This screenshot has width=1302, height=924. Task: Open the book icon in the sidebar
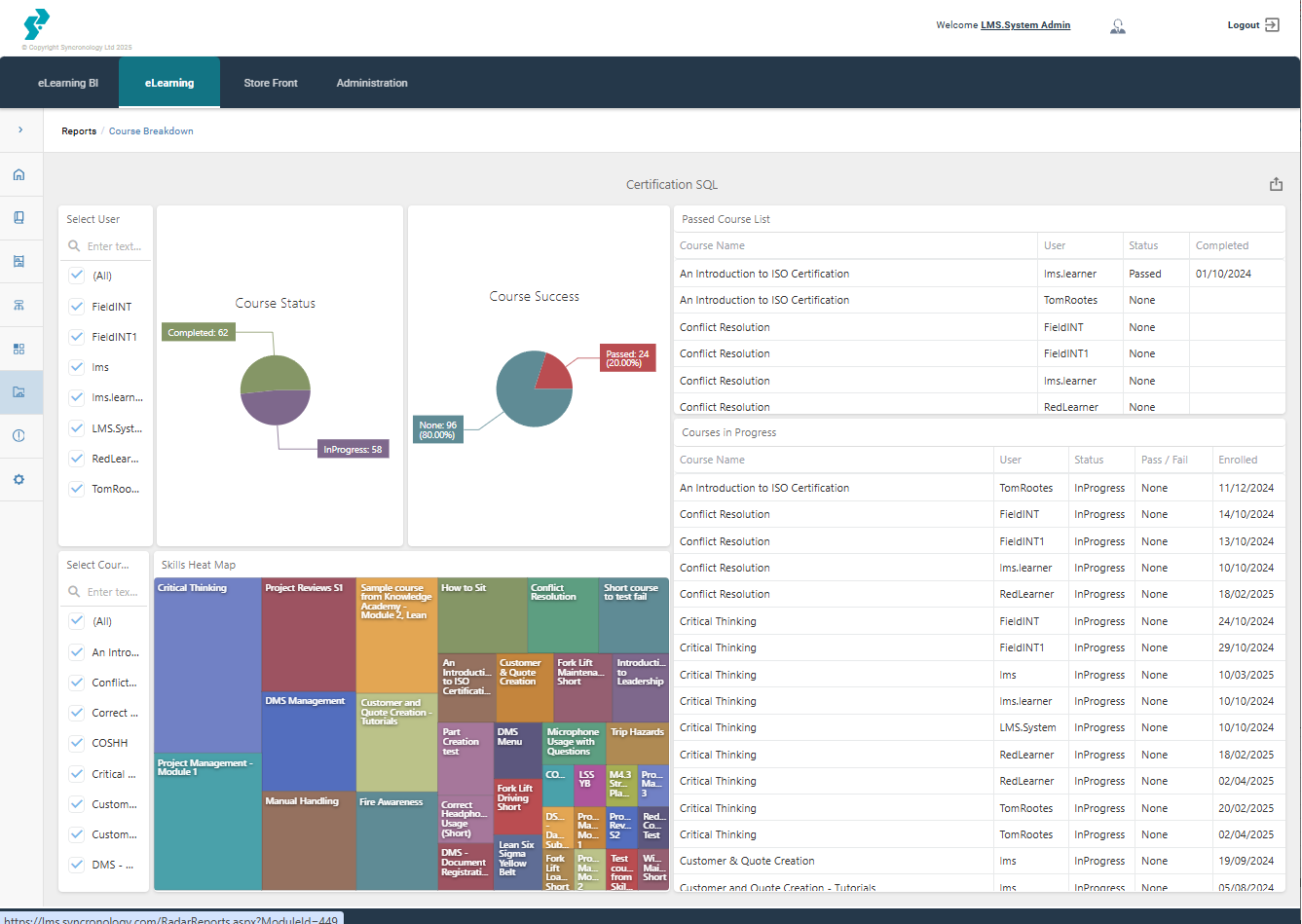pyautogui.click(x=19, y=218)
